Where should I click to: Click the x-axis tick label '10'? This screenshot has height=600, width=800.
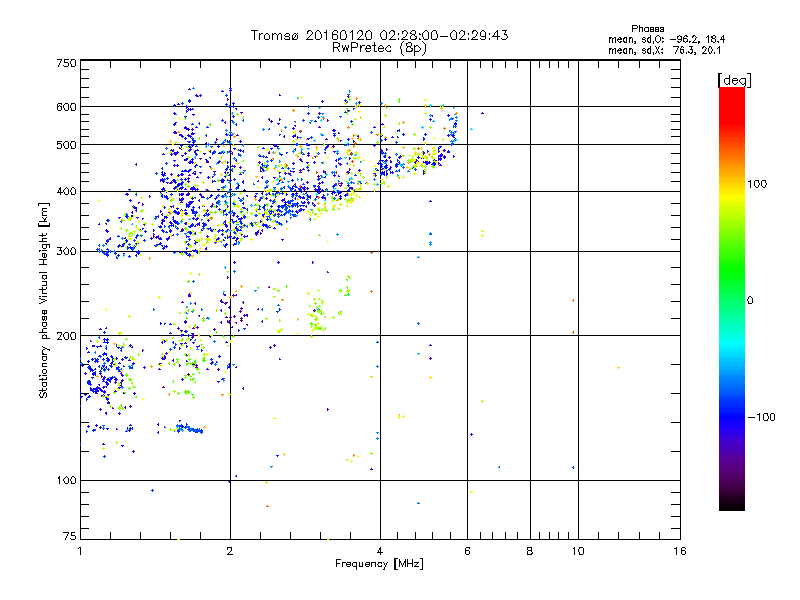point(578,551)
